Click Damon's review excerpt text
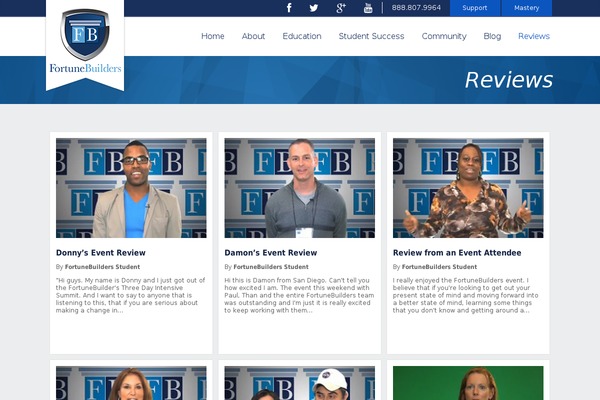This screenshot has width=600, height=400. [299, 295]
